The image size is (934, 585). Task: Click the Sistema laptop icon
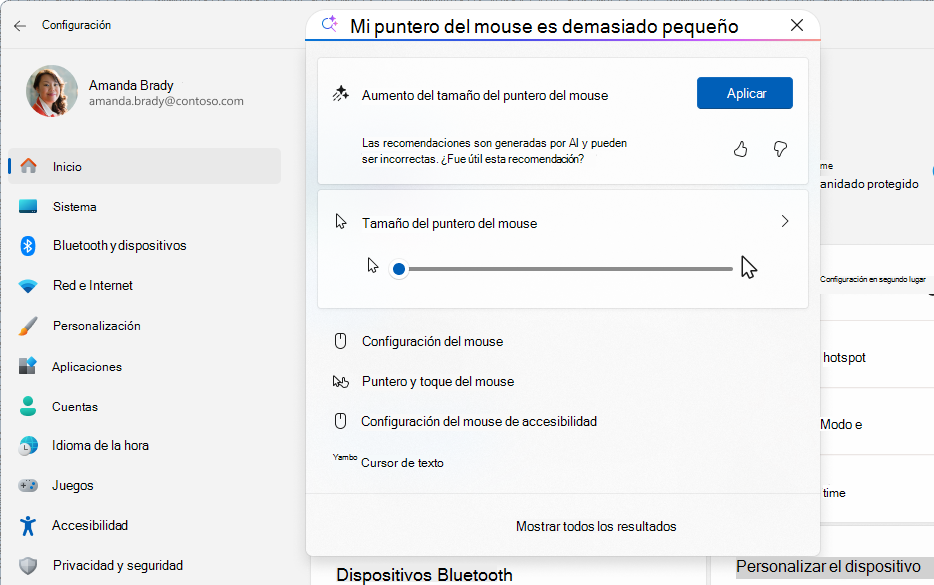(x=29, y=205)
